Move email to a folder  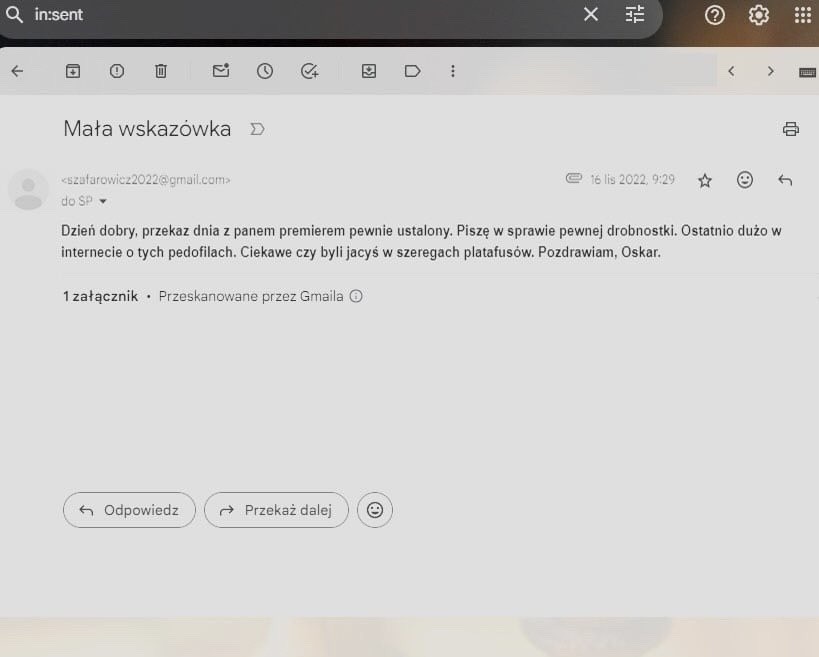tap(369, 71)
